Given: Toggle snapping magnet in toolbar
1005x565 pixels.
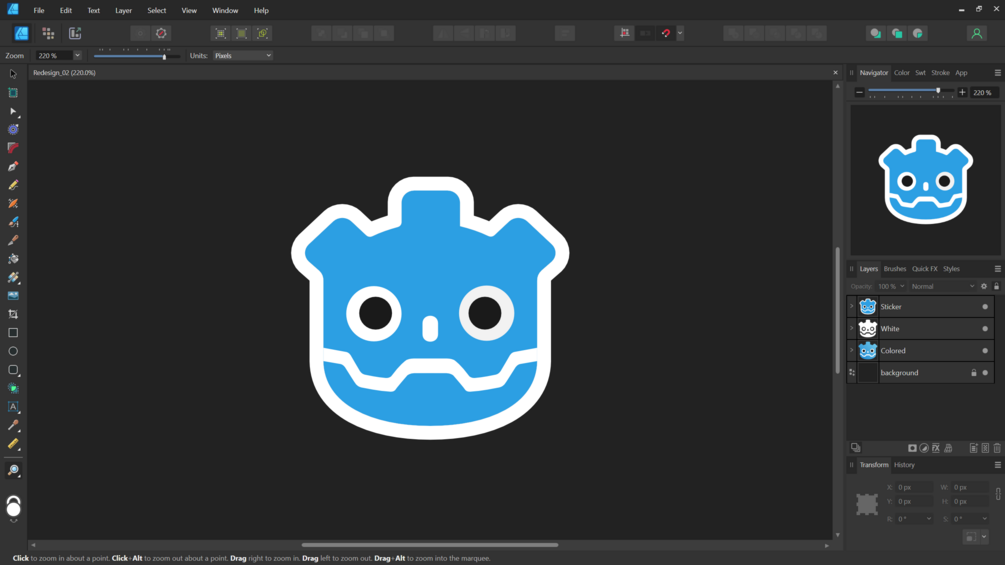Looking at the screenshot, I should click(x=666, y=33).
